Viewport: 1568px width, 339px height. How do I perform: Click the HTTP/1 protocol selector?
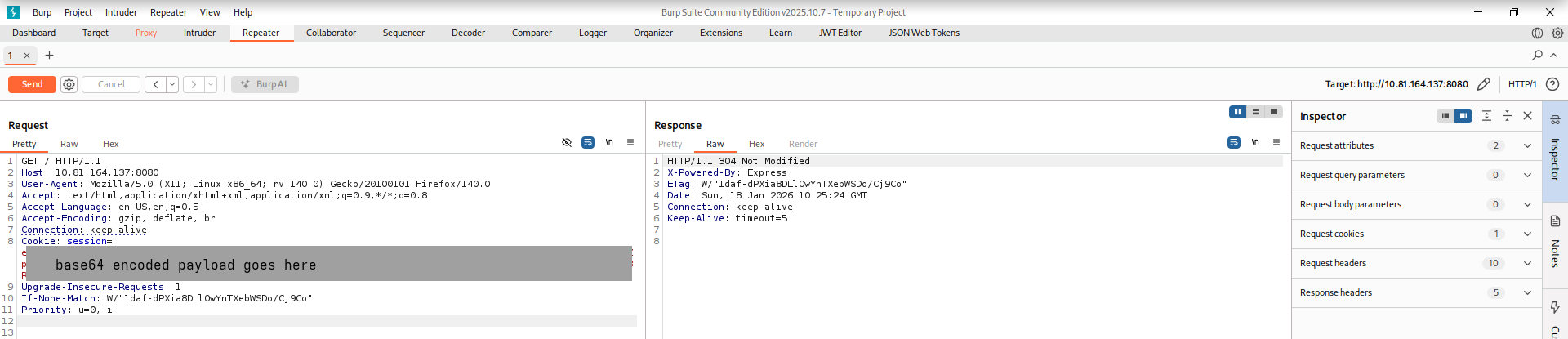point(1521,84)
